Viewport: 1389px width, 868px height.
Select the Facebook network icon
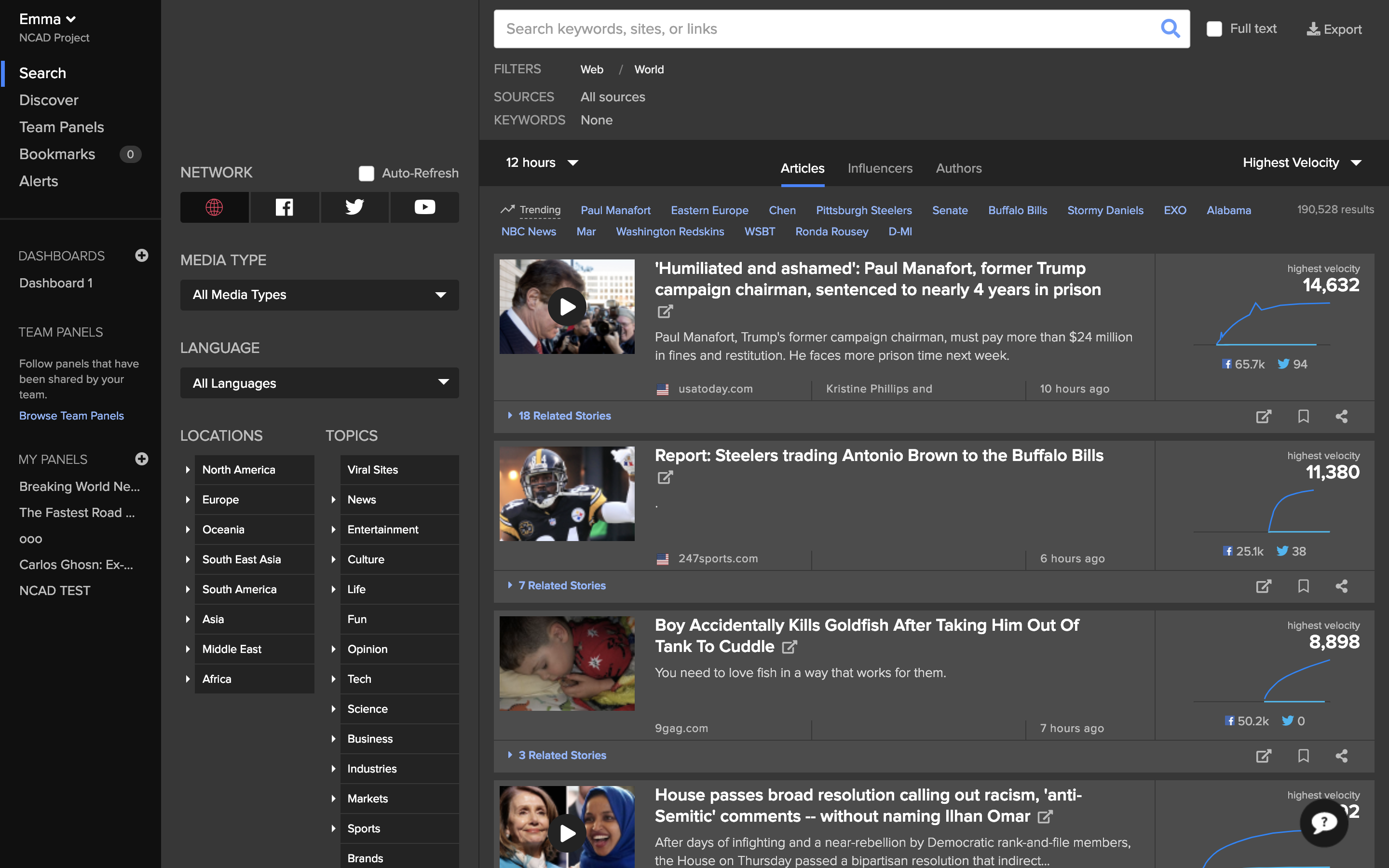pos(284,207)
